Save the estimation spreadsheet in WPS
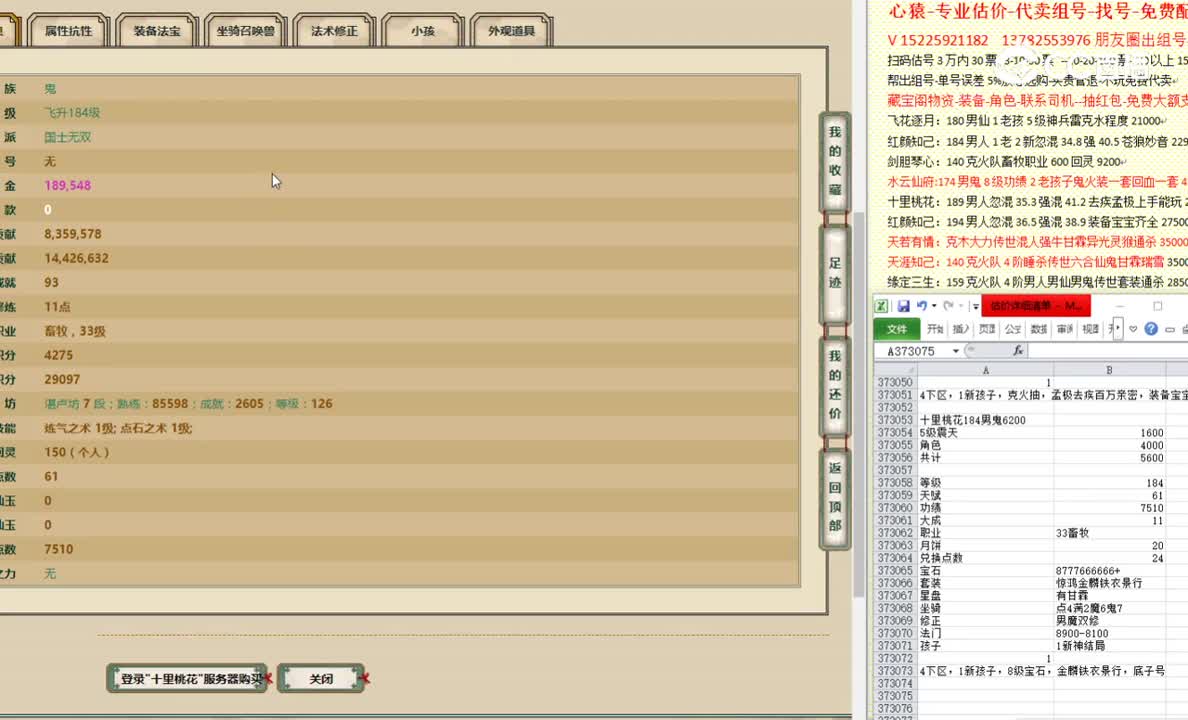 click(x=903, y=304)
